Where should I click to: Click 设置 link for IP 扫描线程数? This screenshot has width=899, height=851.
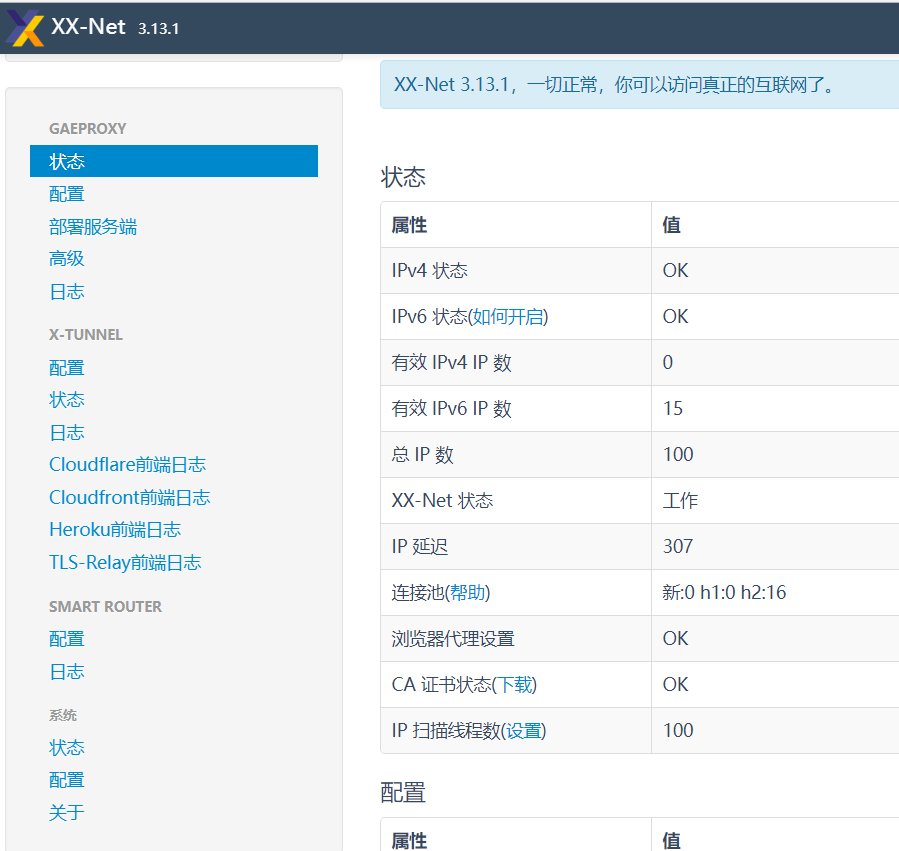523,731
